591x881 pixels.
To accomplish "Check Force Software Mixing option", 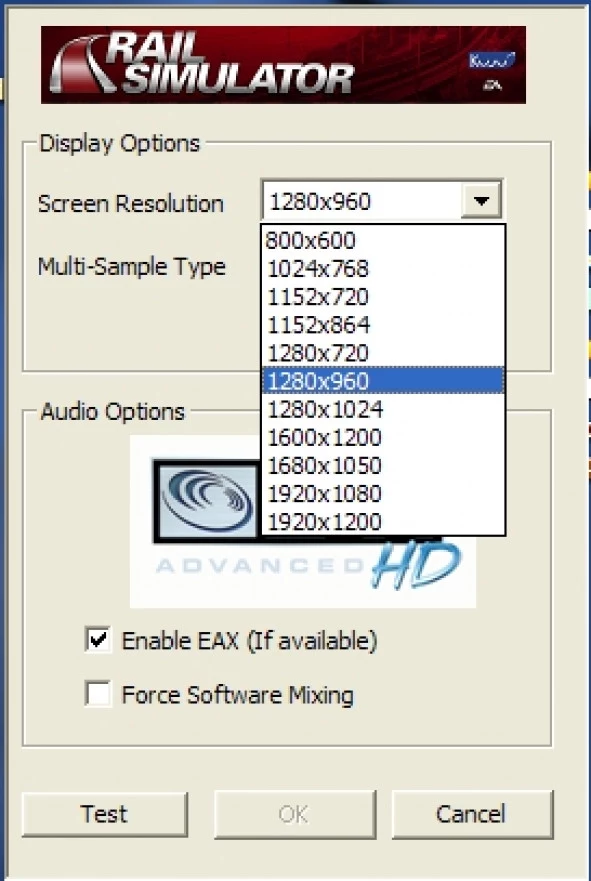I will click(98, 693).
